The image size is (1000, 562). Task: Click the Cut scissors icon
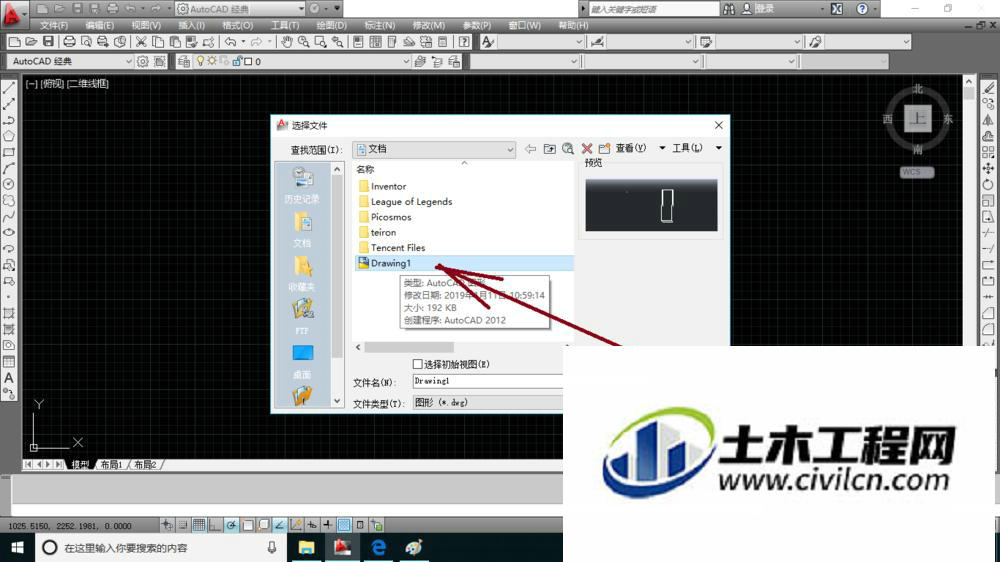coord(141,42)
